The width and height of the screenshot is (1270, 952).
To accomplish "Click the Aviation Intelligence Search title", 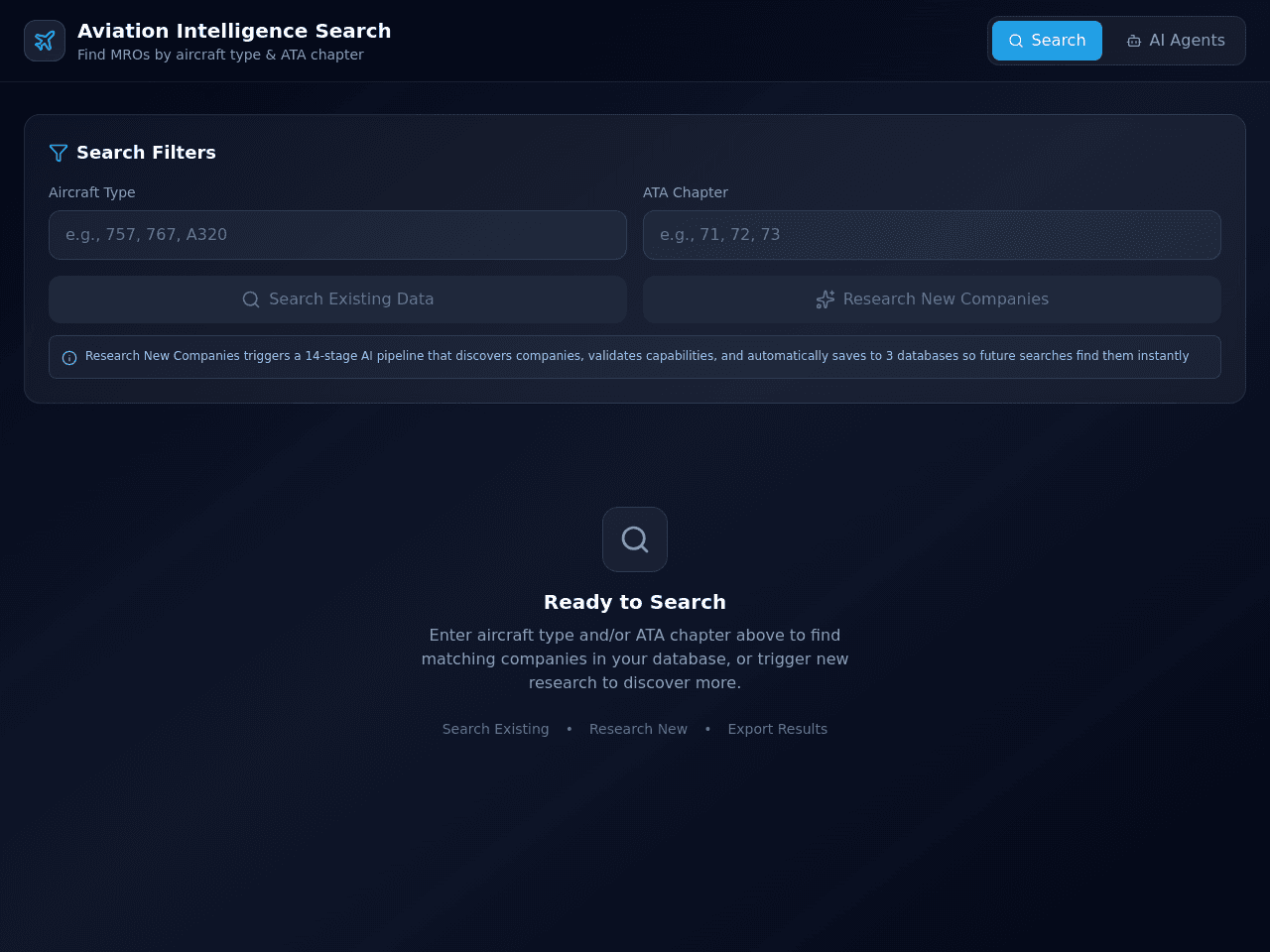I will [x=234, y=31].
